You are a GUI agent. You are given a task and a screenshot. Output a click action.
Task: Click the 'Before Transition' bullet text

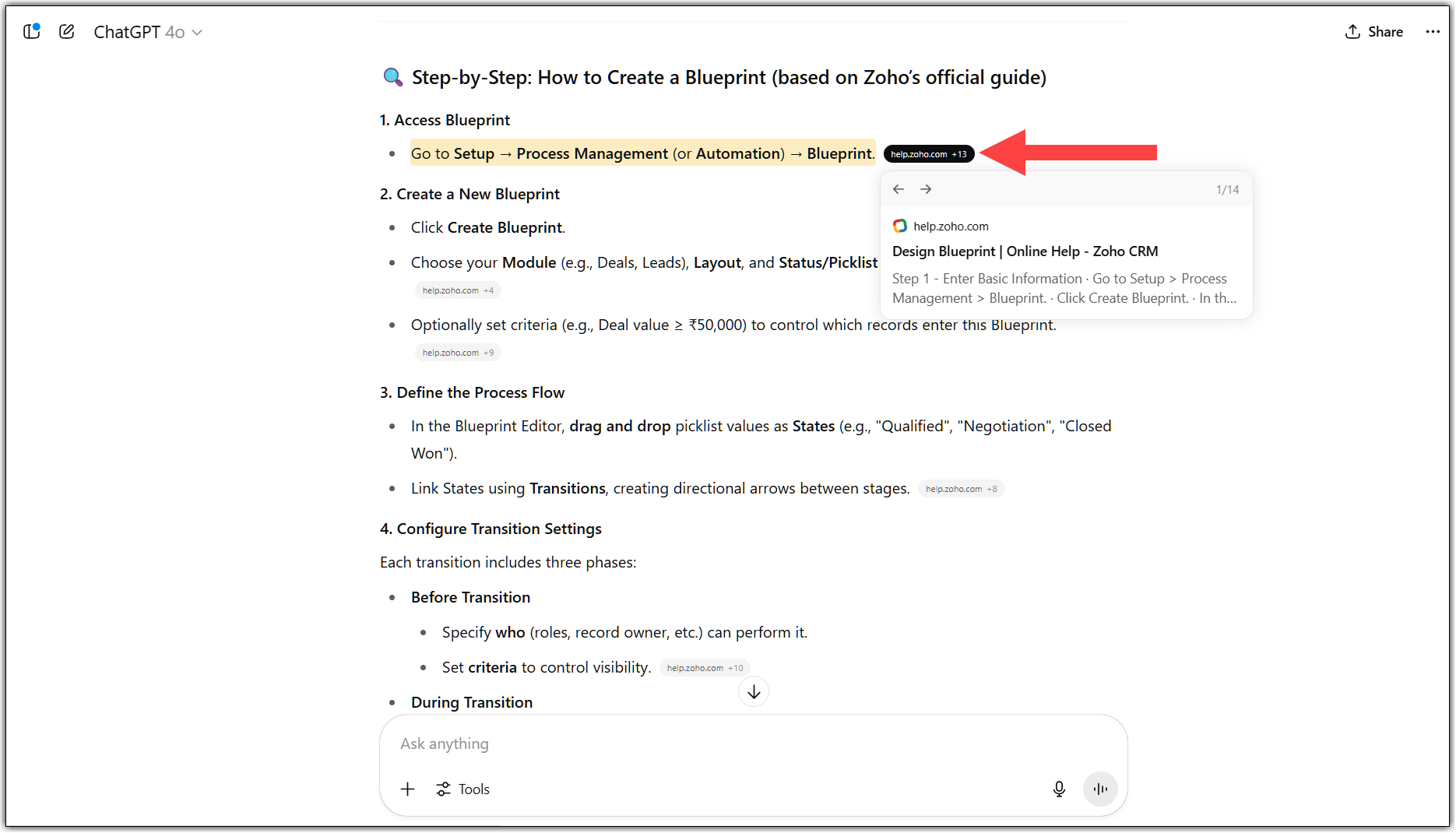pyautogui.click(x=470, y=597)
